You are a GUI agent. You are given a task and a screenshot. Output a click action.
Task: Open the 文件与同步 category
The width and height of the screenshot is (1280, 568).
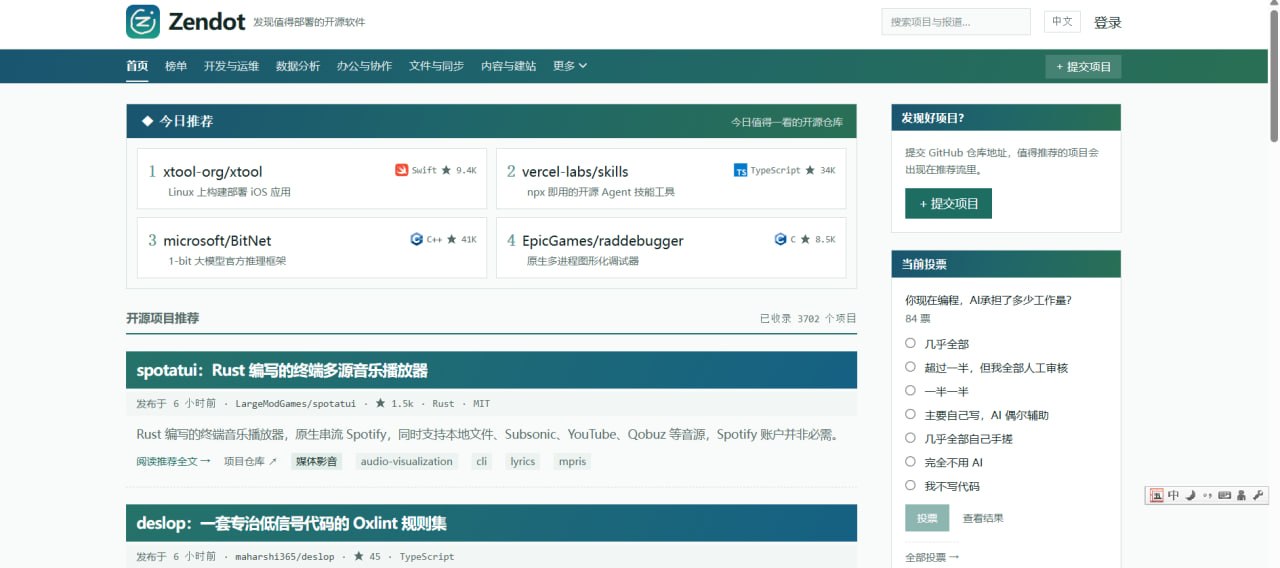pos(436,66)
